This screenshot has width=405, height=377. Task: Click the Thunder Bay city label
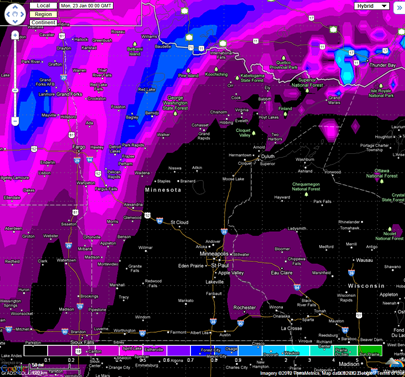click(x=382, y=65)
